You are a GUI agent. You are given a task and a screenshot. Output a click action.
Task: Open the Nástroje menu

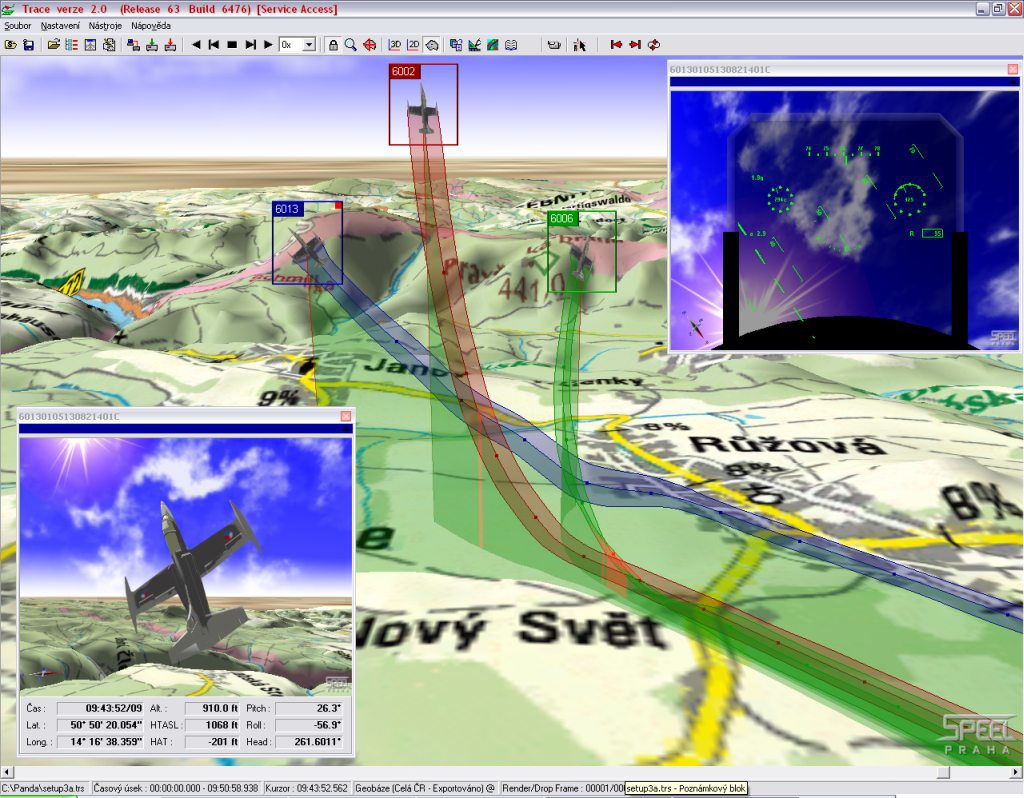pyautogui.click(x=106, y=25)
